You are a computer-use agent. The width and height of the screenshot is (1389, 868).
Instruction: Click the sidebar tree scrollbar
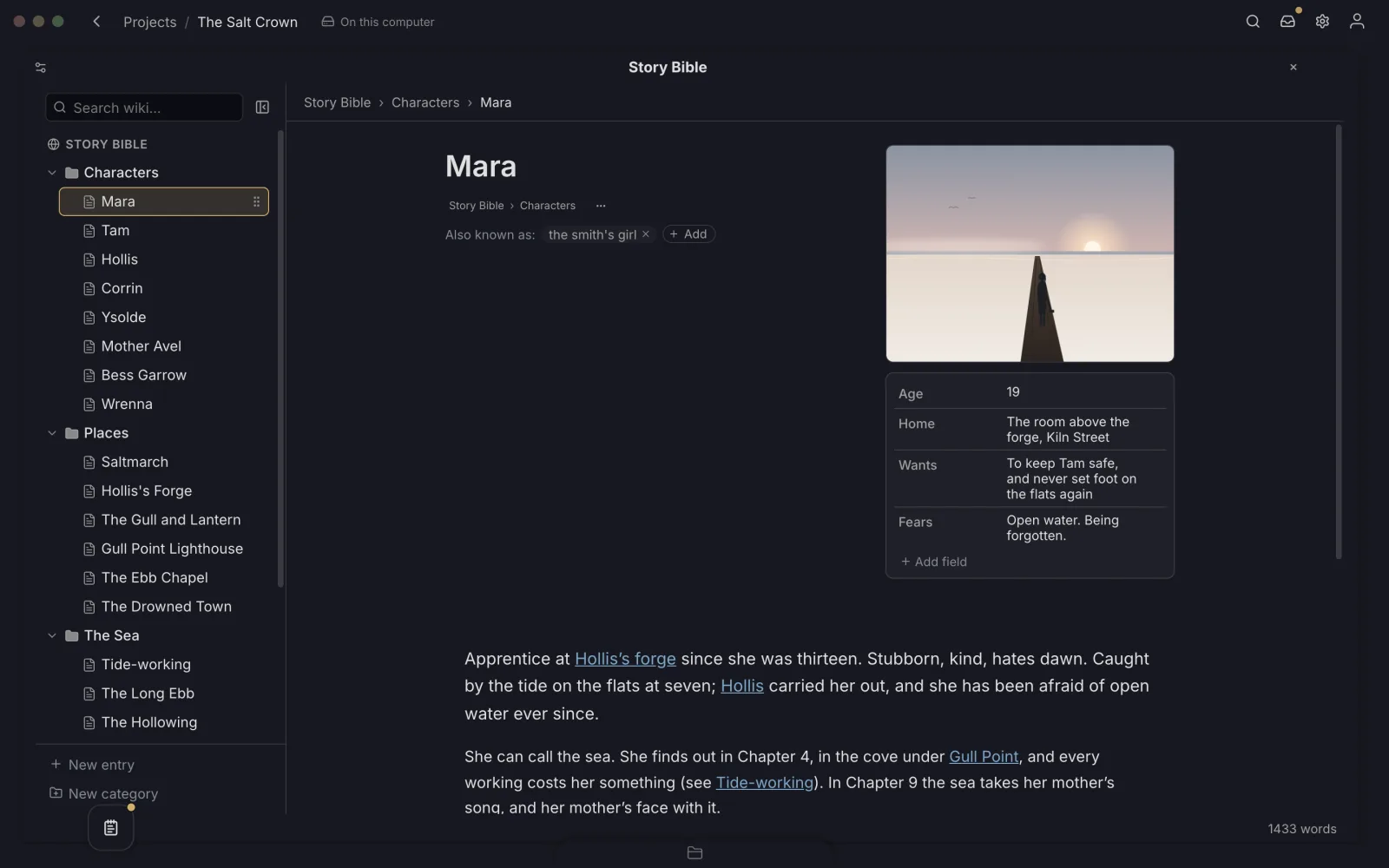tap(280, 358)
